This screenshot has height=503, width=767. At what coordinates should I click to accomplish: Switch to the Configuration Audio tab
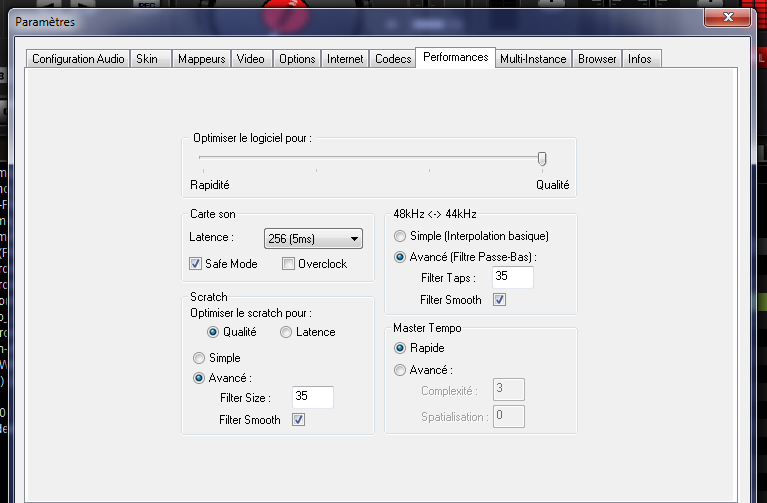coord(78,59)
